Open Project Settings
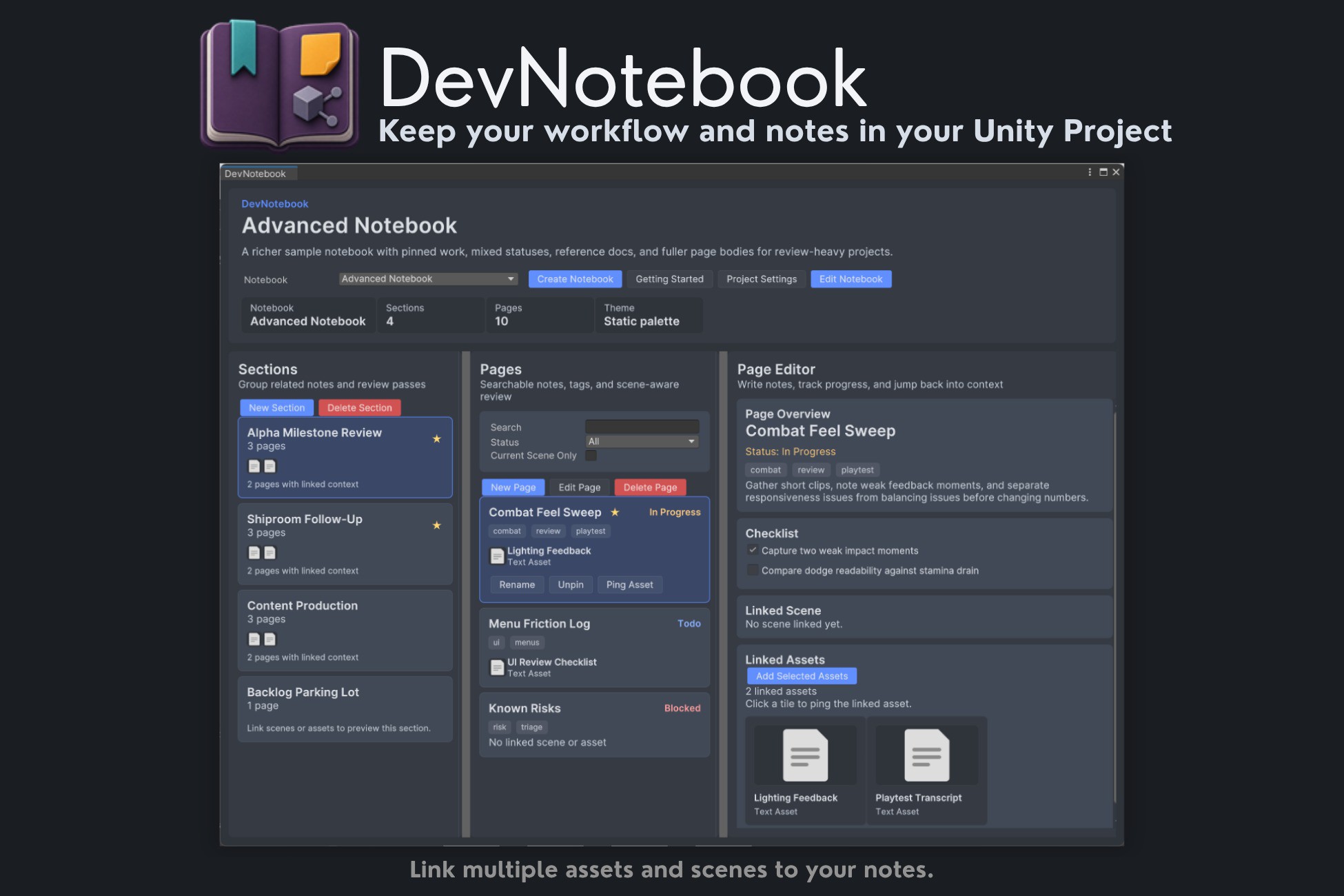Screen dimensions: 1344x896 pos(762,279)
